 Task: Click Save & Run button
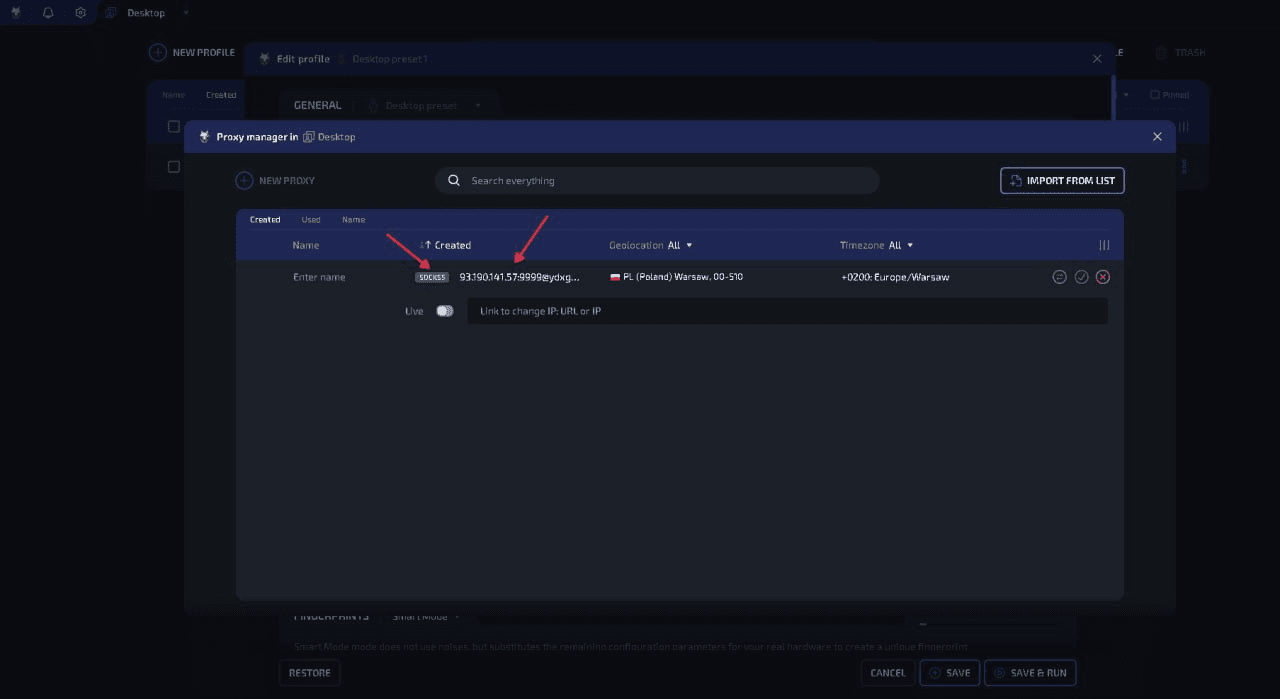(1030, 673)
